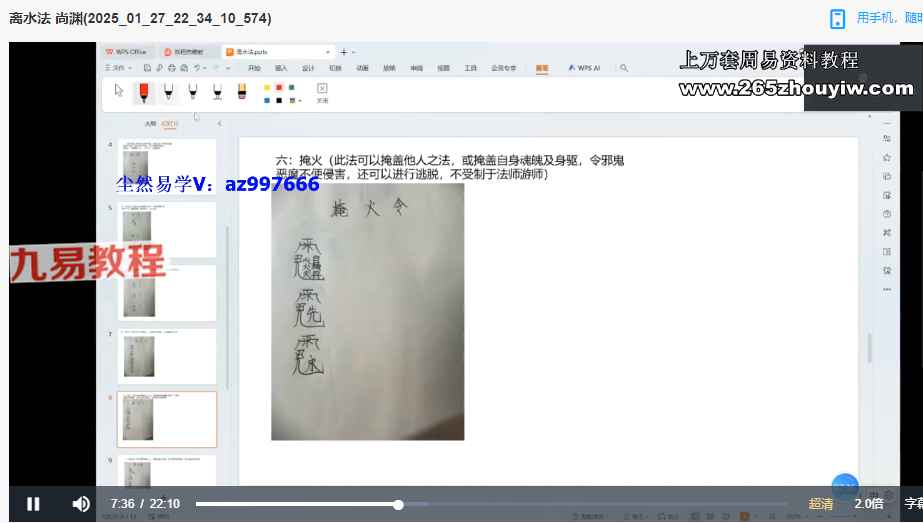Open the 2.0倍 playback speed menu
This screenshot has height=523, width=923.
click(x=869, y=504)
